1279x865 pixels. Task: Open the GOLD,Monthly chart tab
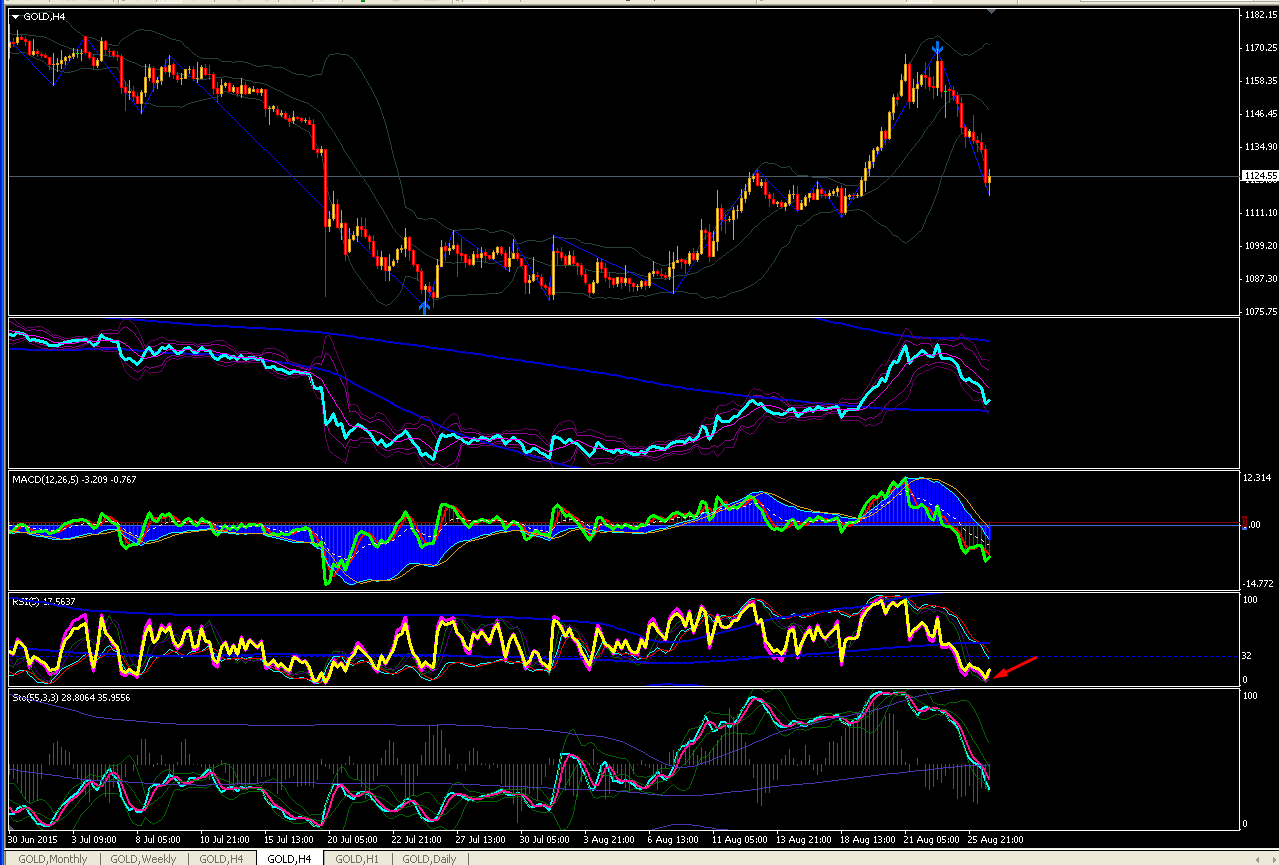click(x=53, y=859)
